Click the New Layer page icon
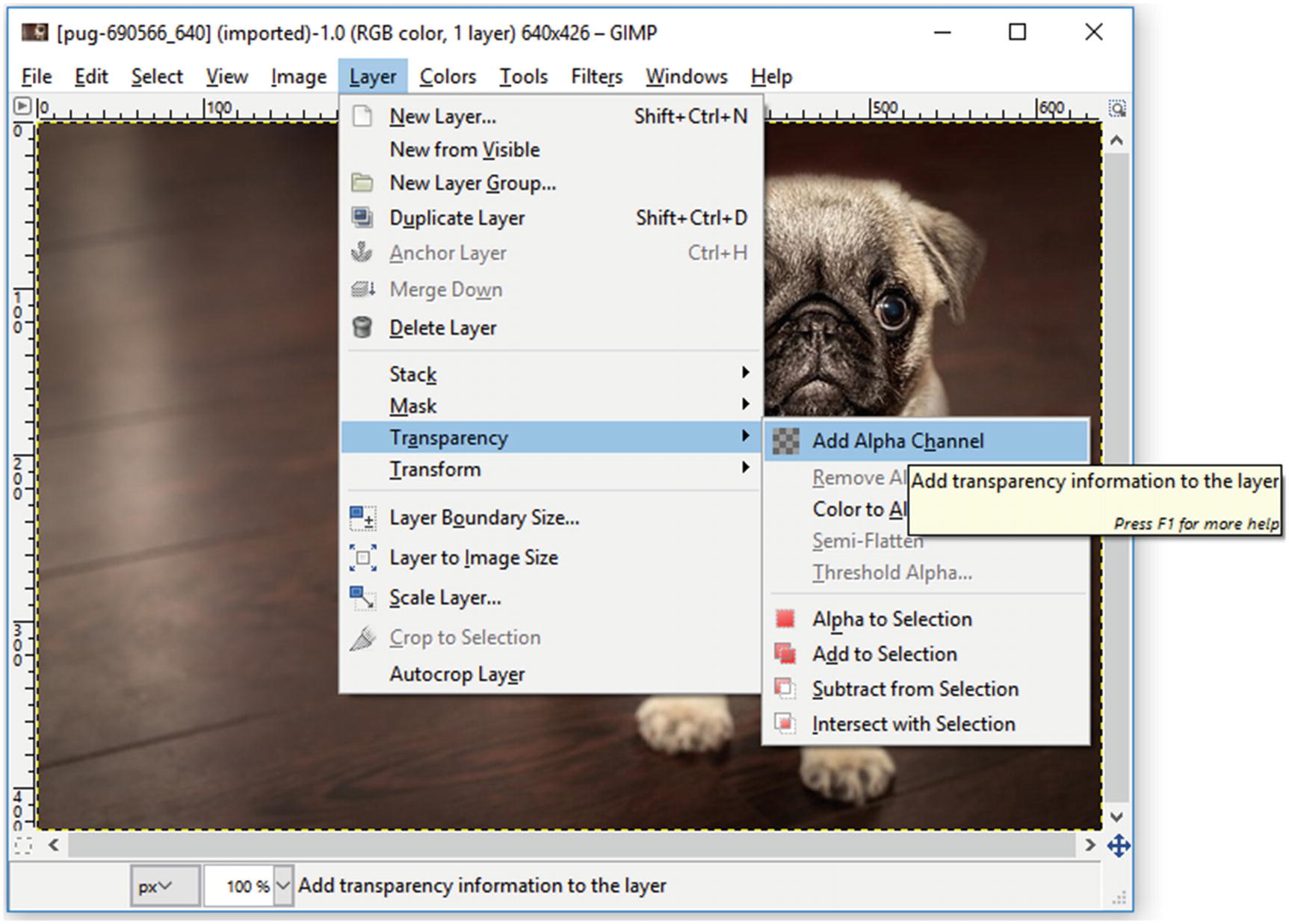Viewport: 1289px width, 924px height. point(362,116)
